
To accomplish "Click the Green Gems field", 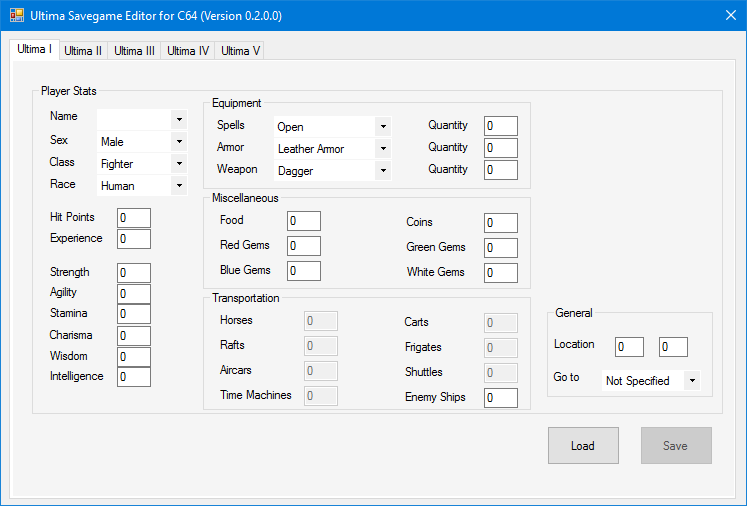I will coord(501,248).
